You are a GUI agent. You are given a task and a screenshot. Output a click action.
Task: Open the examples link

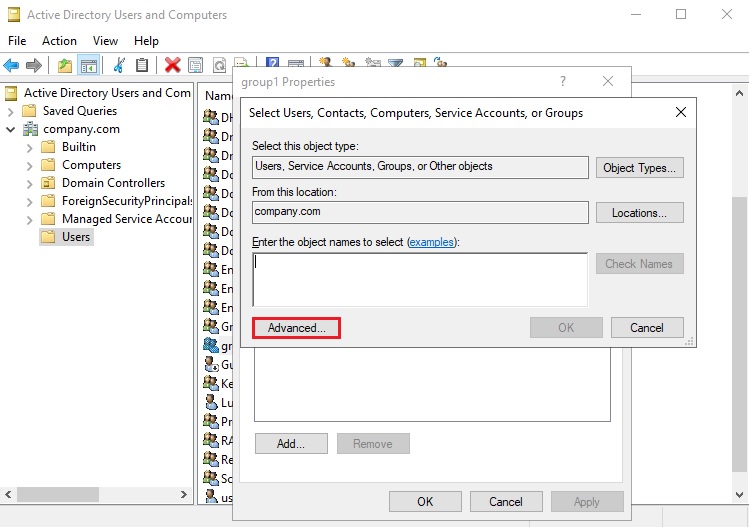pyautogui.click(x=431, y=242)
